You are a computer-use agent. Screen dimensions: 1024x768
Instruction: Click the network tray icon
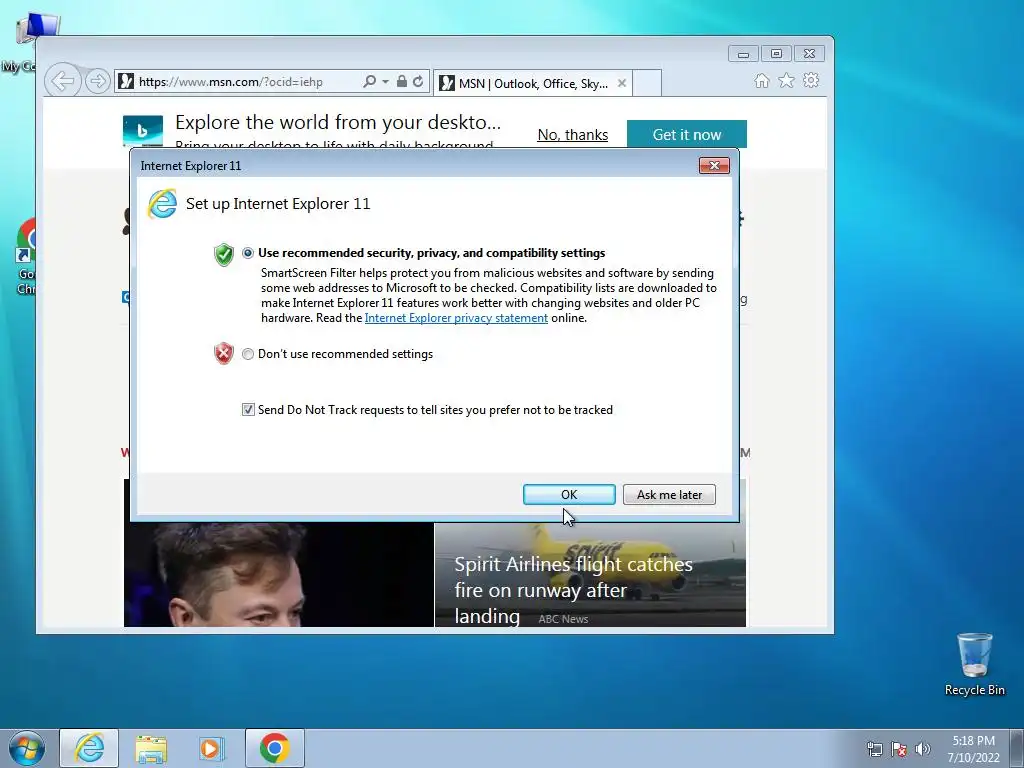point(874,749)
